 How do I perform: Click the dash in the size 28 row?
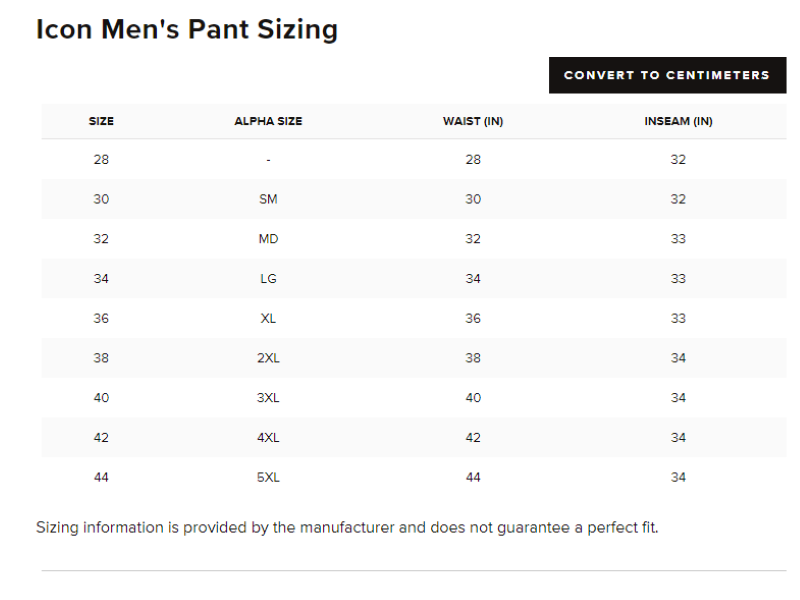[268, 159]
